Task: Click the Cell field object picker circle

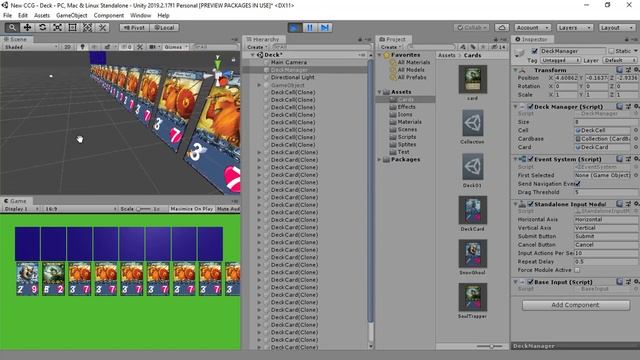Action: coord(636,130)
